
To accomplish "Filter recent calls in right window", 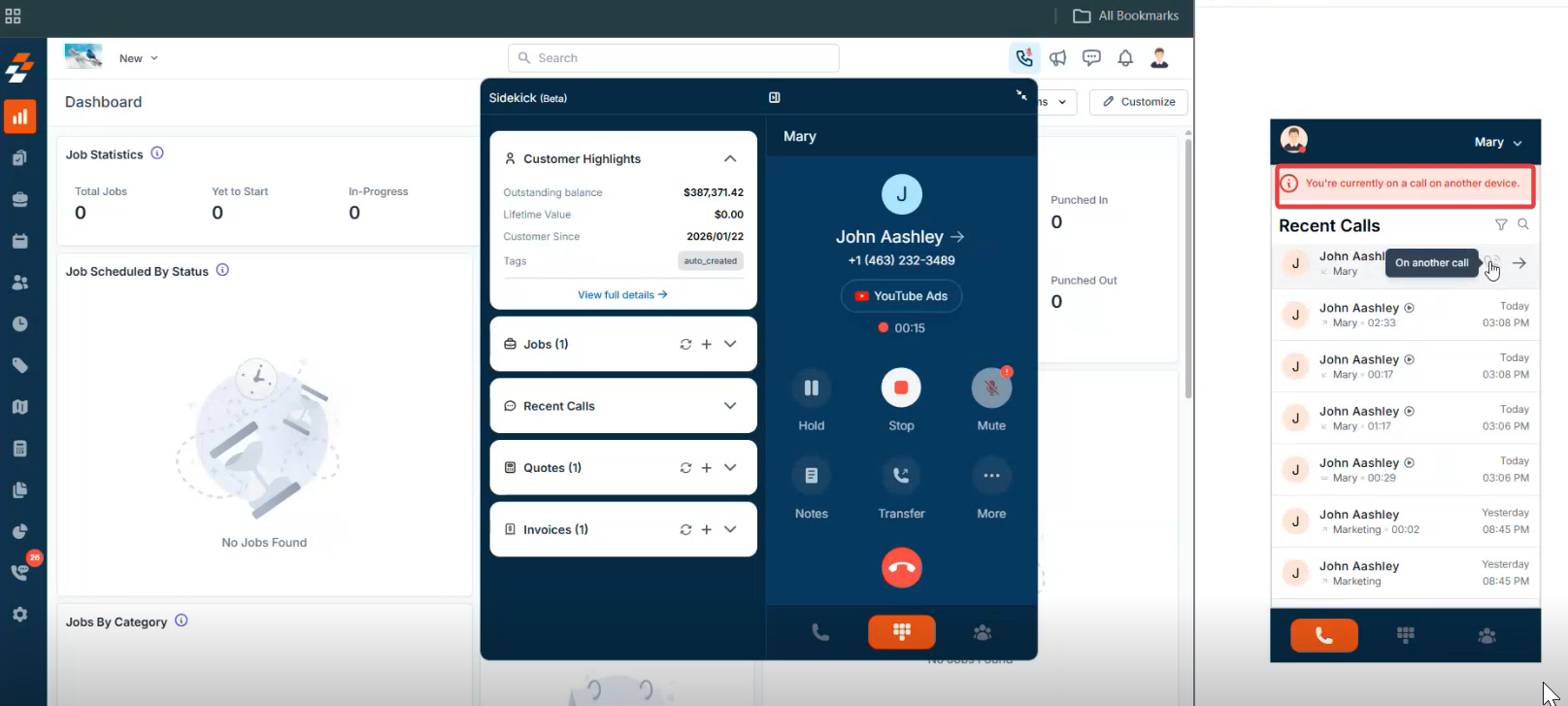I will [x=1501, y=224].
